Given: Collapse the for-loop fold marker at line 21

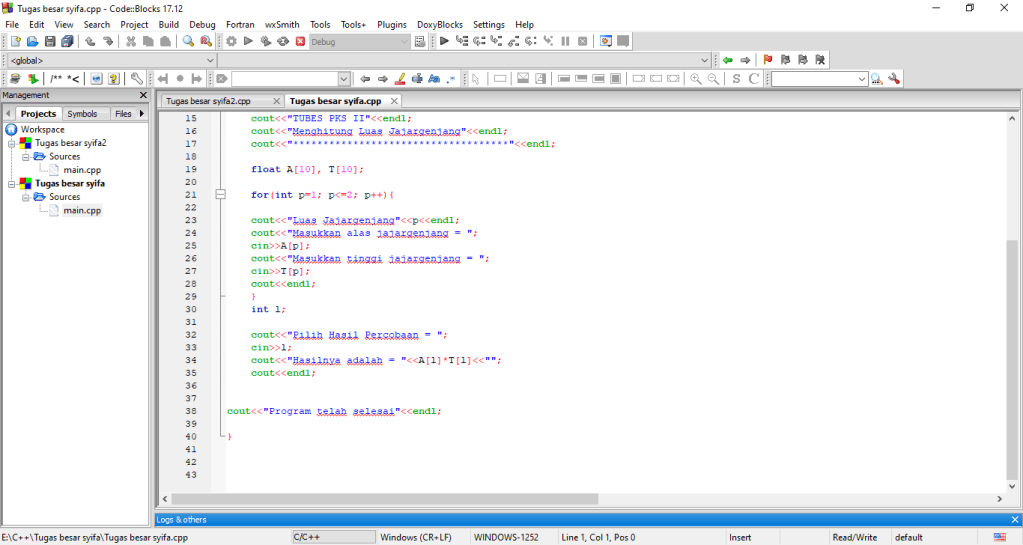Looking at the screenshot, I should [221, 195].
